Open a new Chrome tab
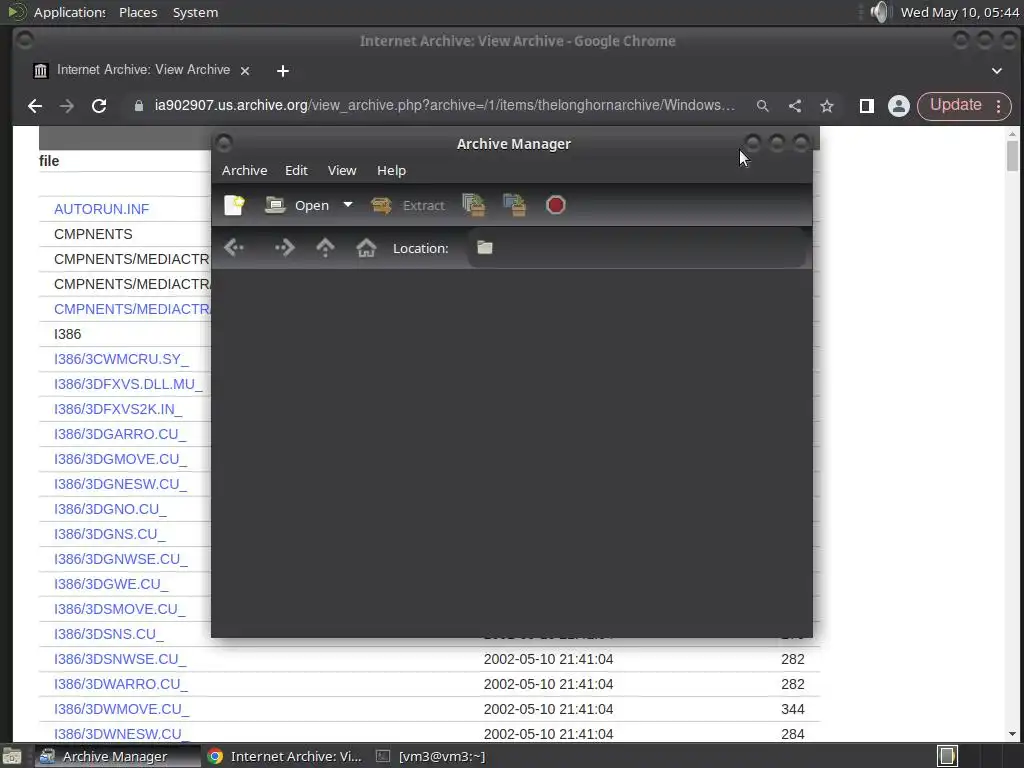The width and height of the screenshot is (1024, 768). 283,71
